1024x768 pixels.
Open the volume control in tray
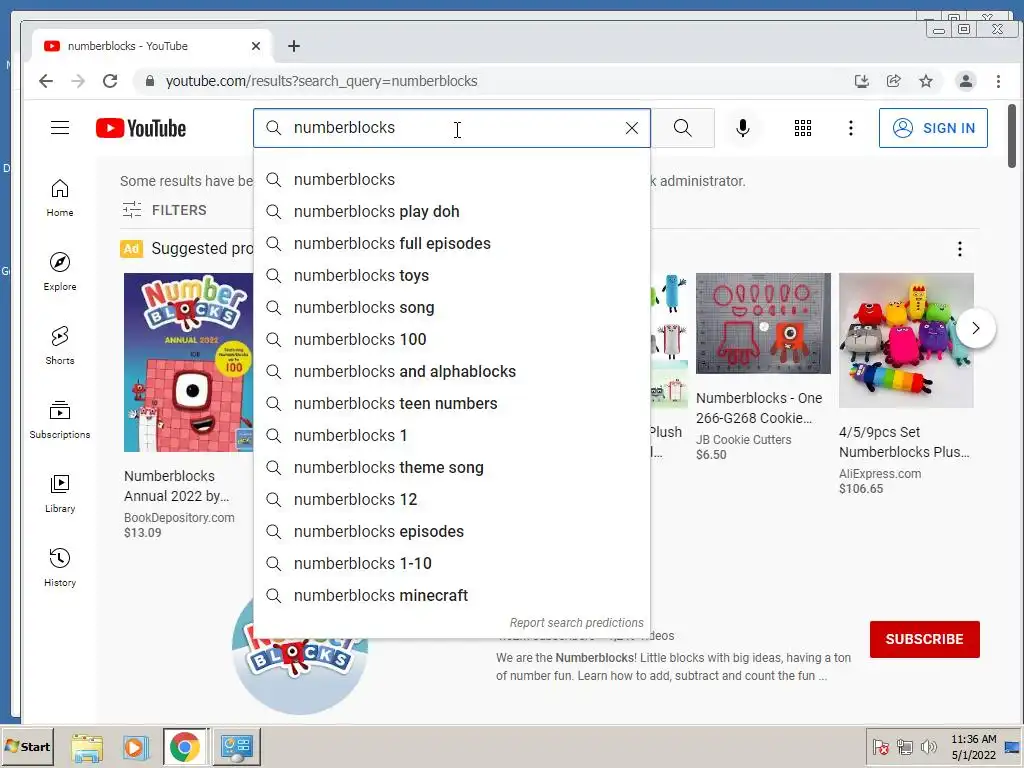pos(927,746)
